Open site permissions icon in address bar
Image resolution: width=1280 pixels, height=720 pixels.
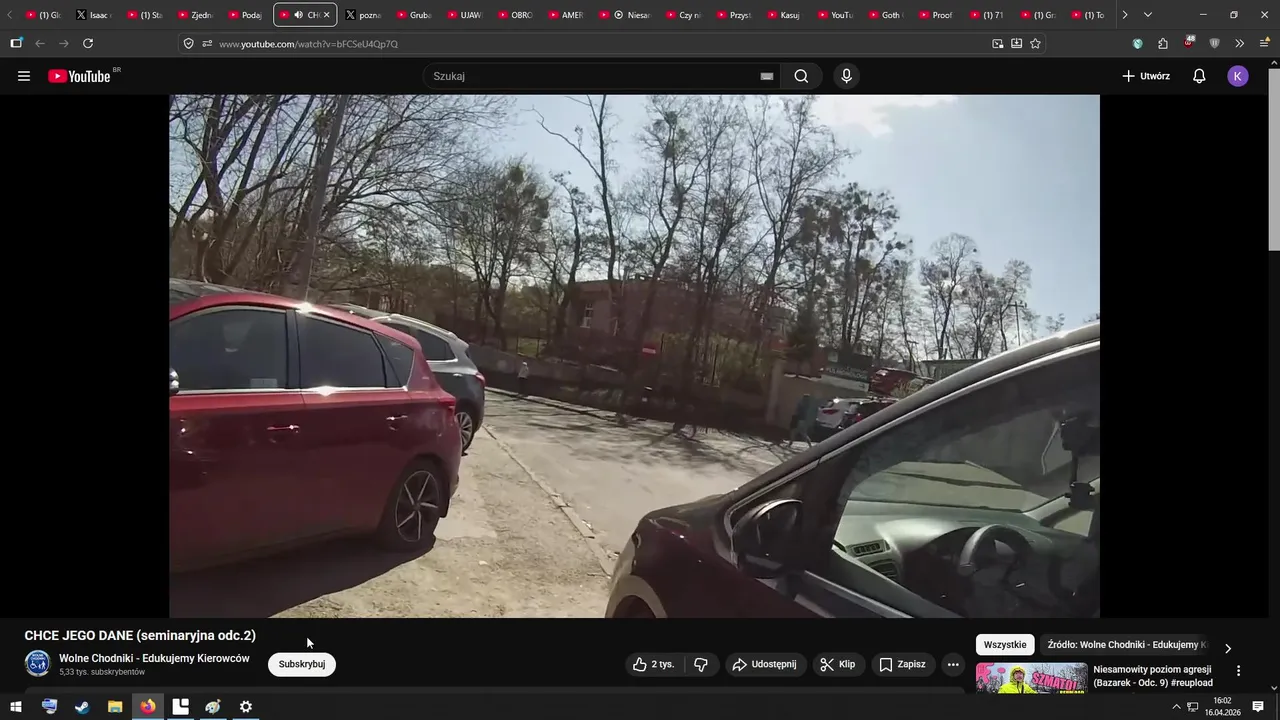(x=207, y=43)
